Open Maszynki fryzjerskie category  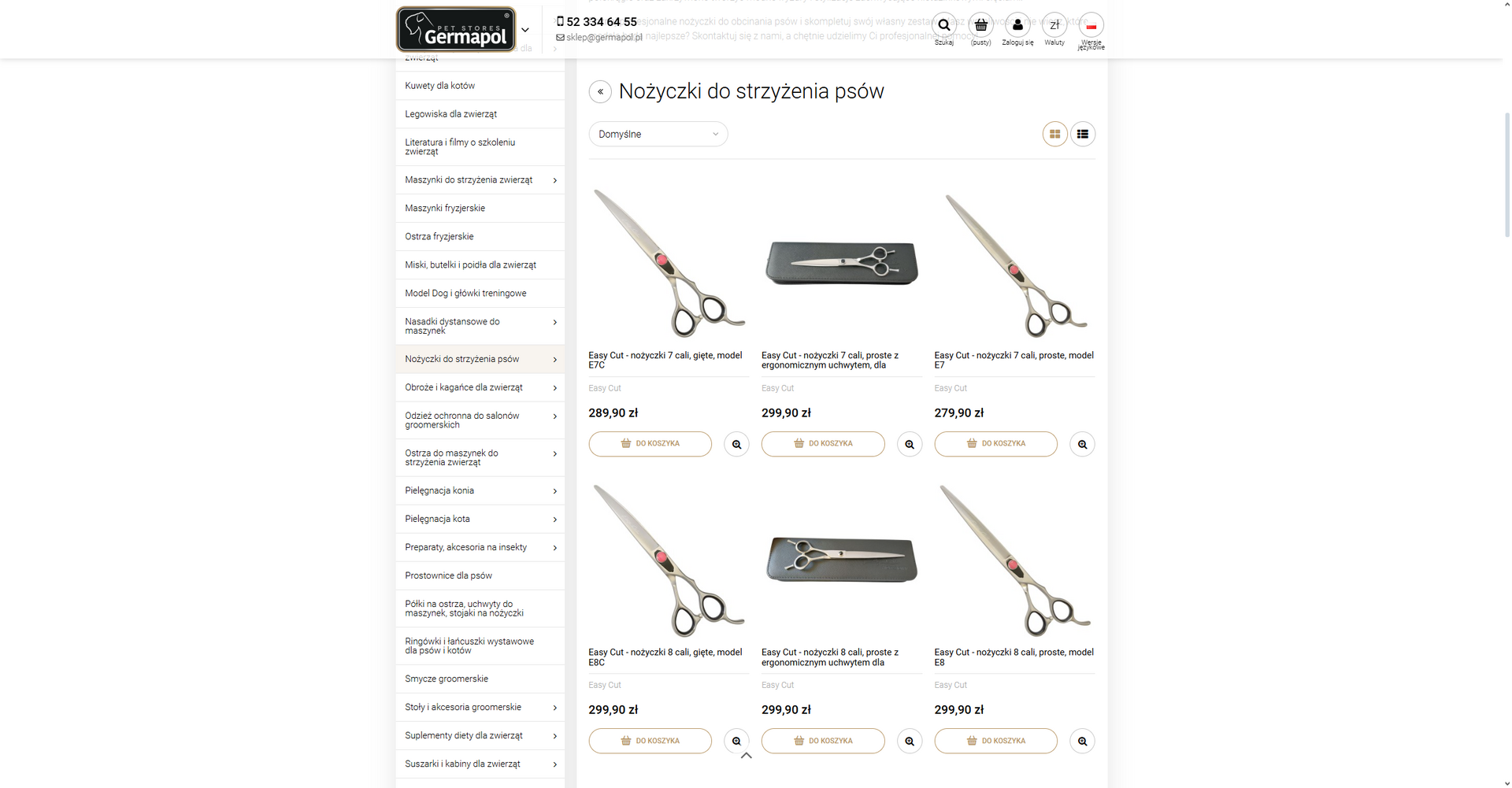(480, 209)
